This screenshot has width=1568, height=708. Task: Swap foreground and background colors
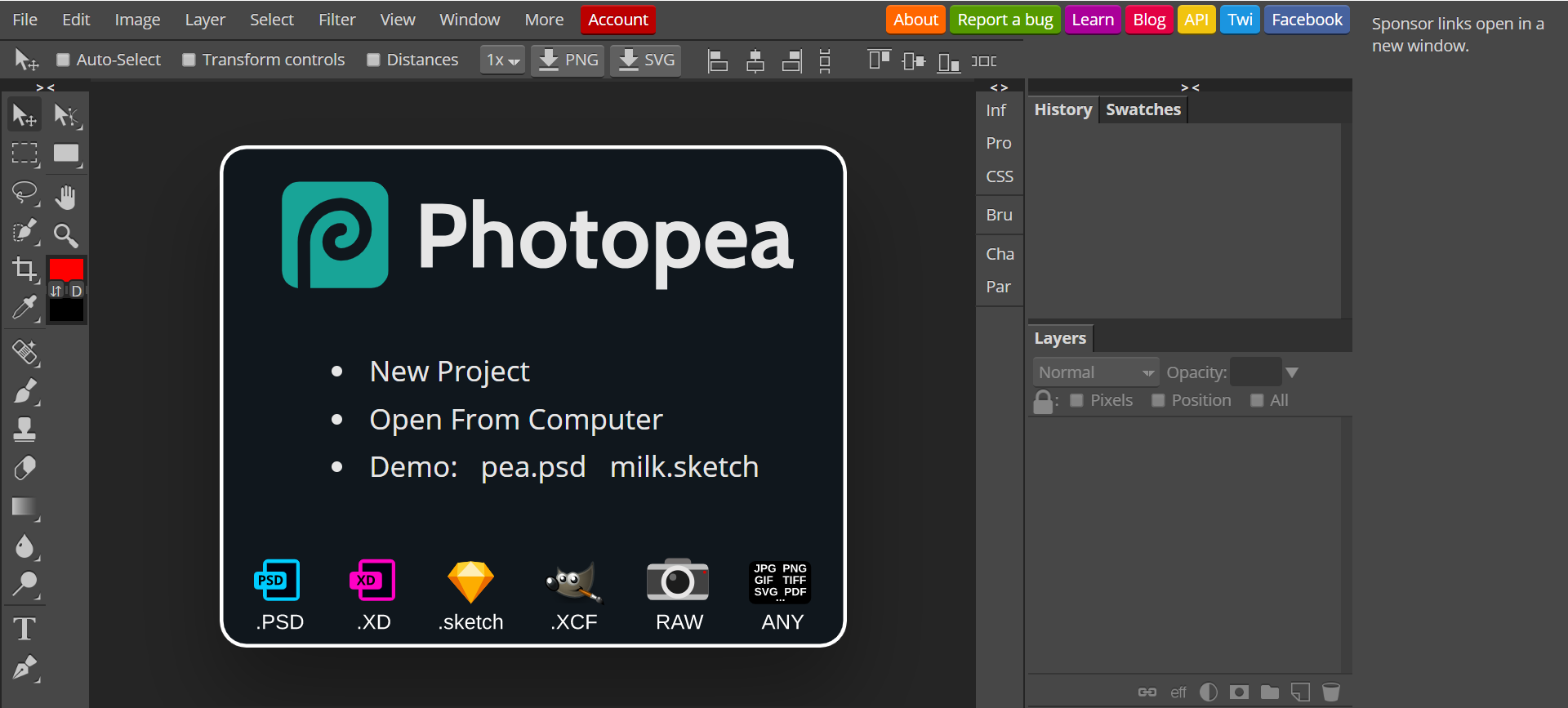point(56,291)
